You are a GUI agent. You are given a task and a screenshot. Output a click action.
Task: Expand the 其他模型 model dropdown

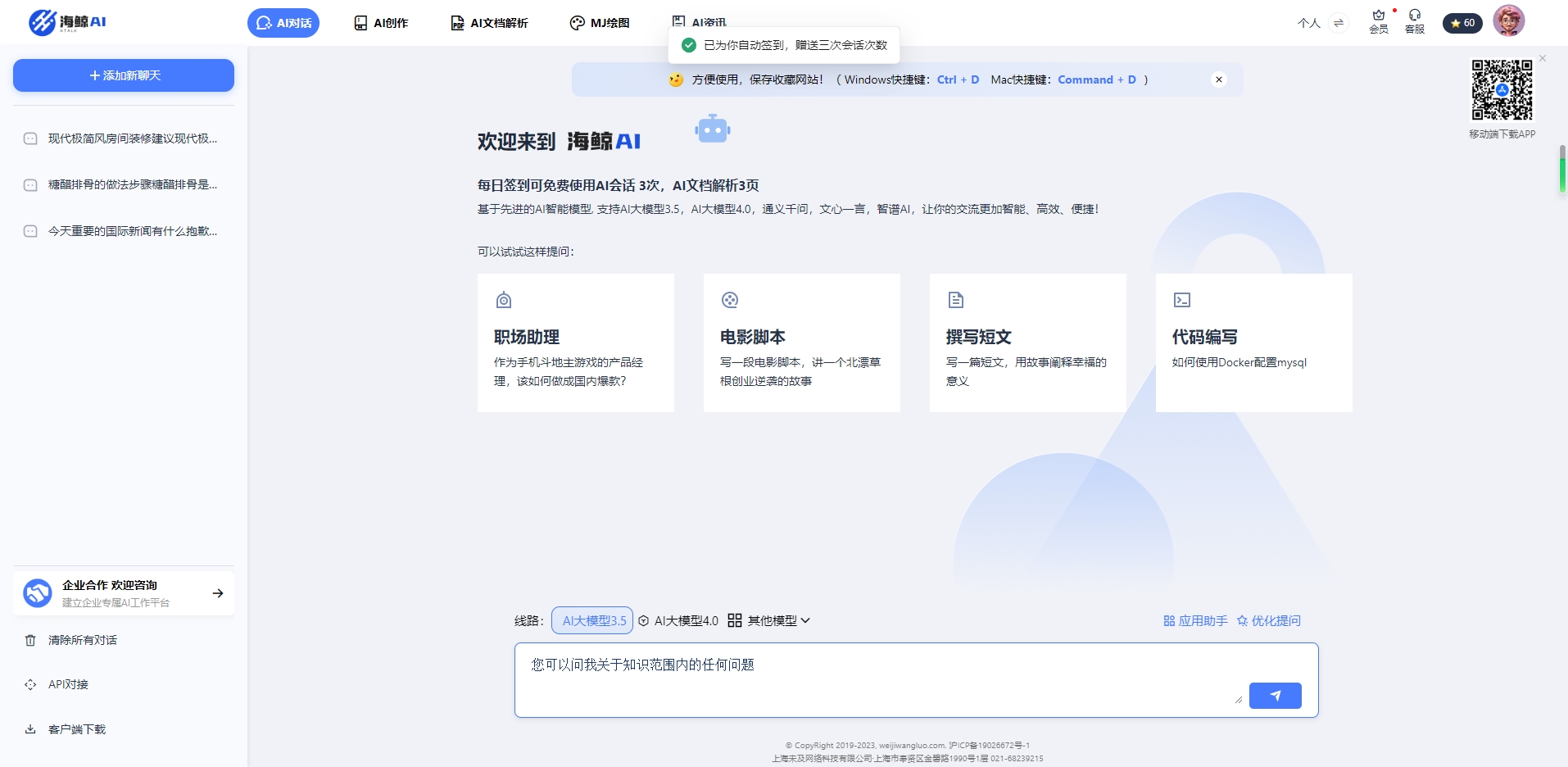[x=773, y=620]
